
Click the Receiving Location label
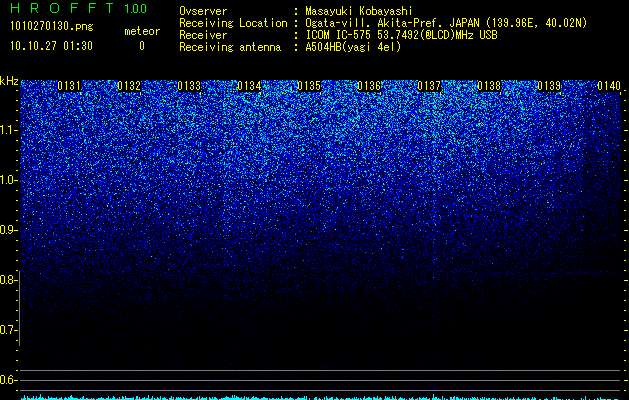click(233, 23)
